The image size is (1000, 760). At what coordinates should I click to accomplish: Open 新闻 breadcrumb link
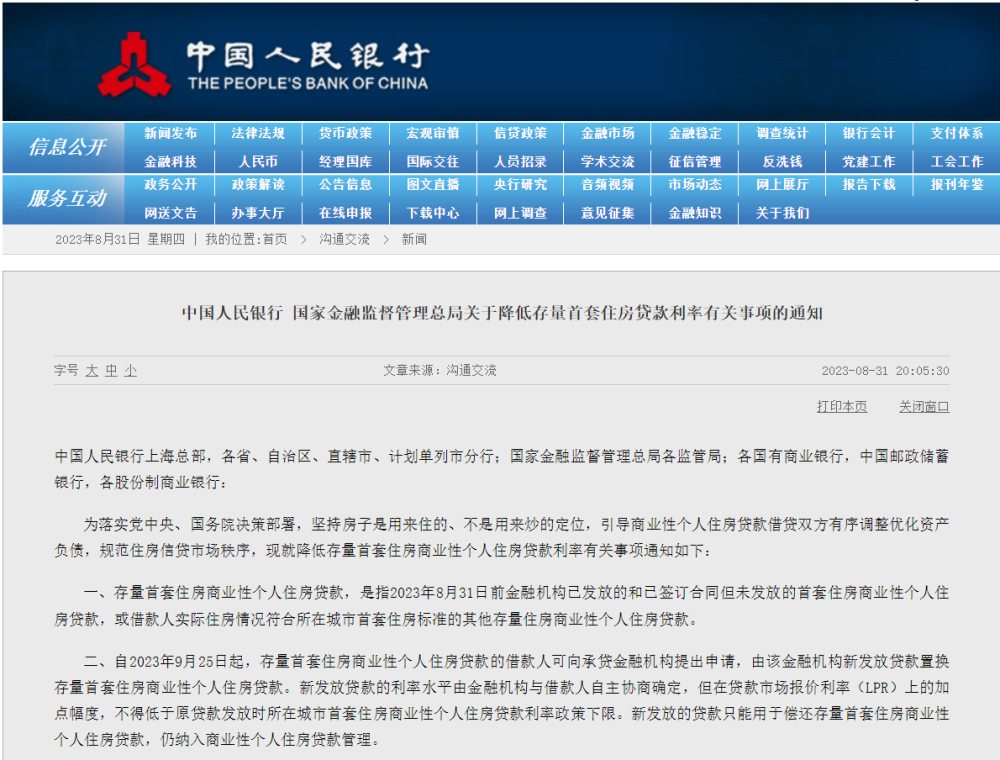[x=414, y=240]
